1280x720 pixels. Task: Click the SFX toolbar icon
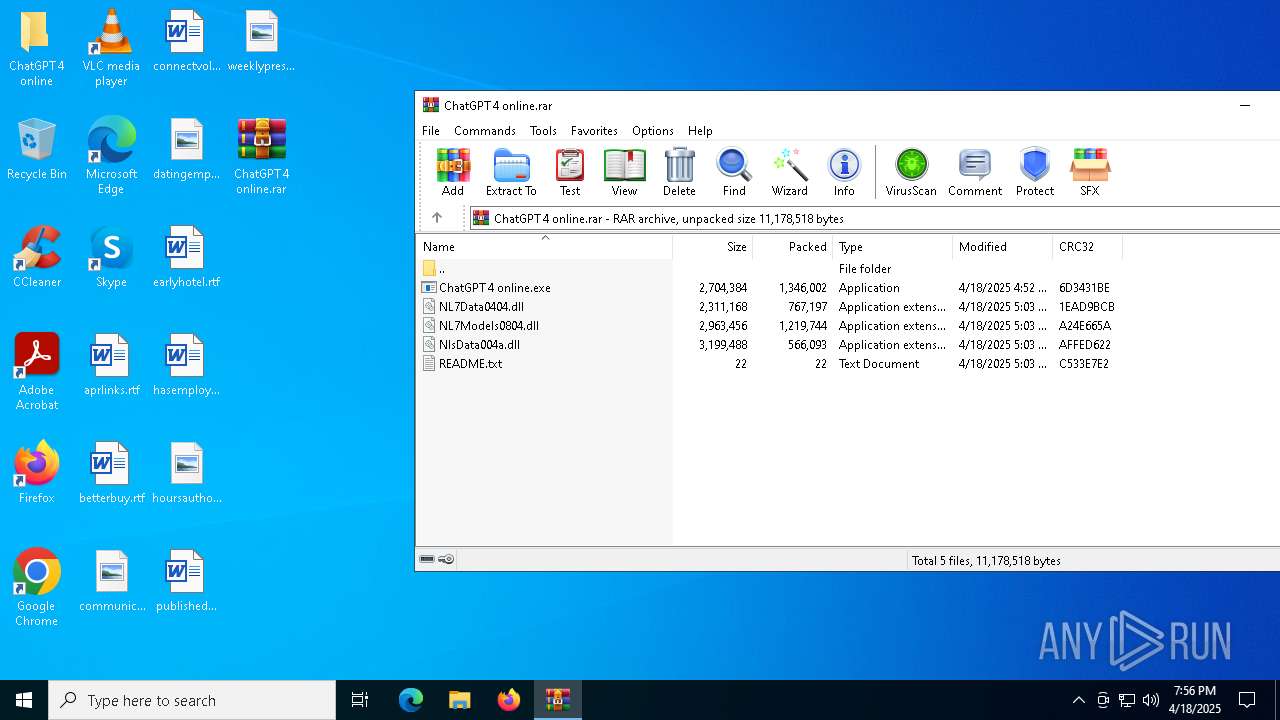coord(1090,172)
